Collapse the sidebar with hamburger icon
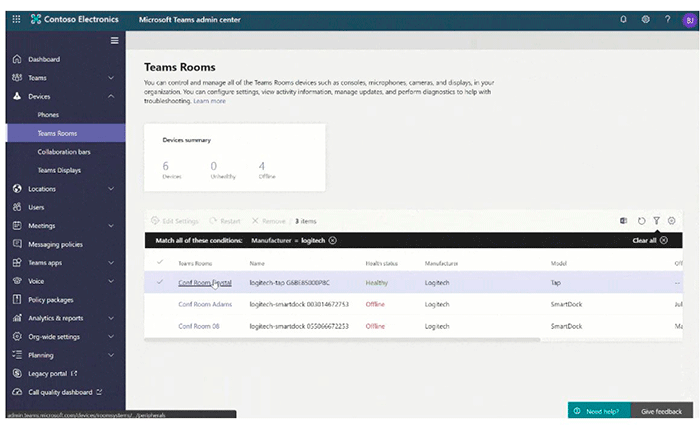 [115, 41]
